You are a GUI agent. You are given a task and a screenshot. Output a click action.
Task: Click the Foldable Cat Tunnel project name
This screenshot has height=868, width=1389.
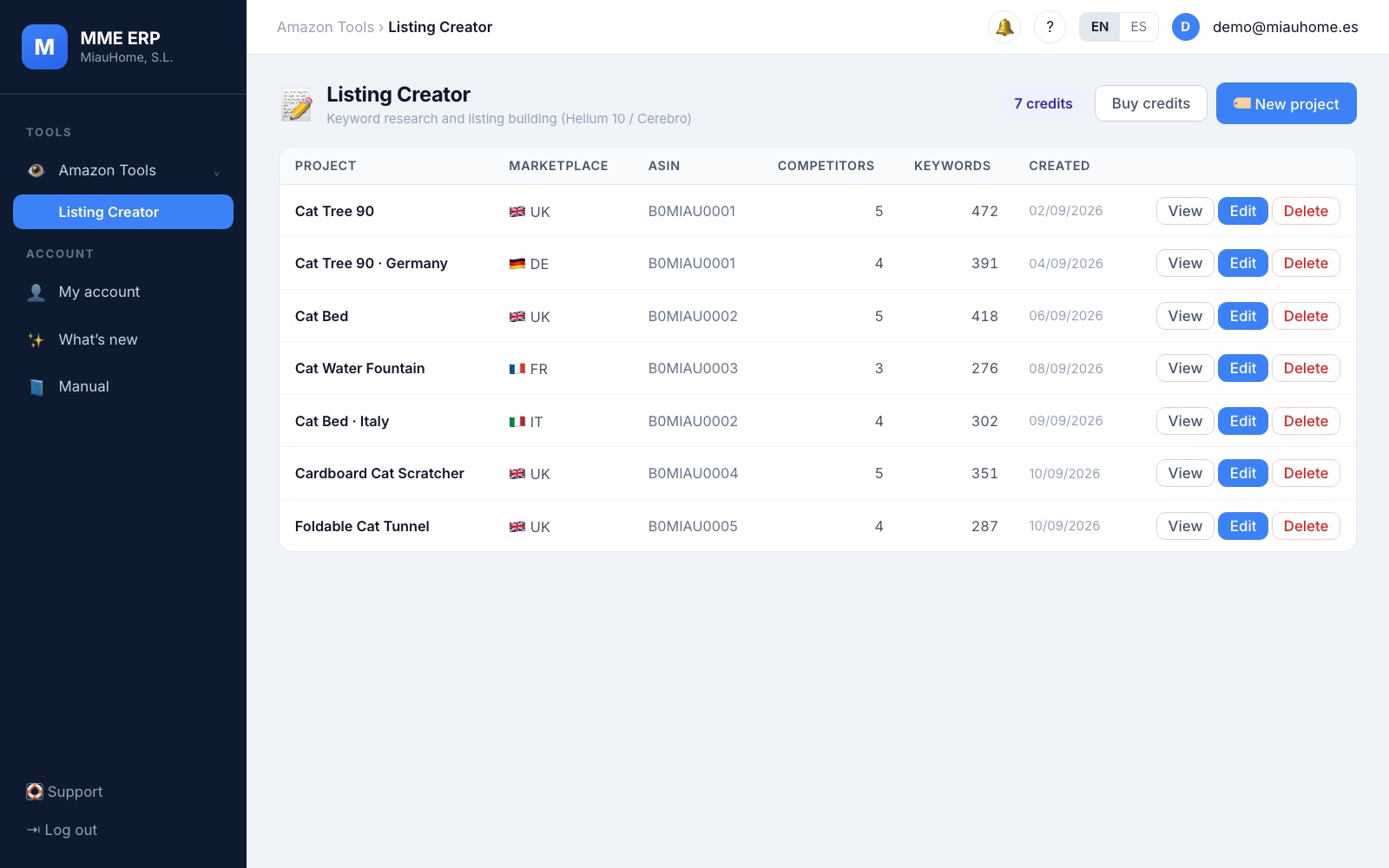tap(362, 526)
